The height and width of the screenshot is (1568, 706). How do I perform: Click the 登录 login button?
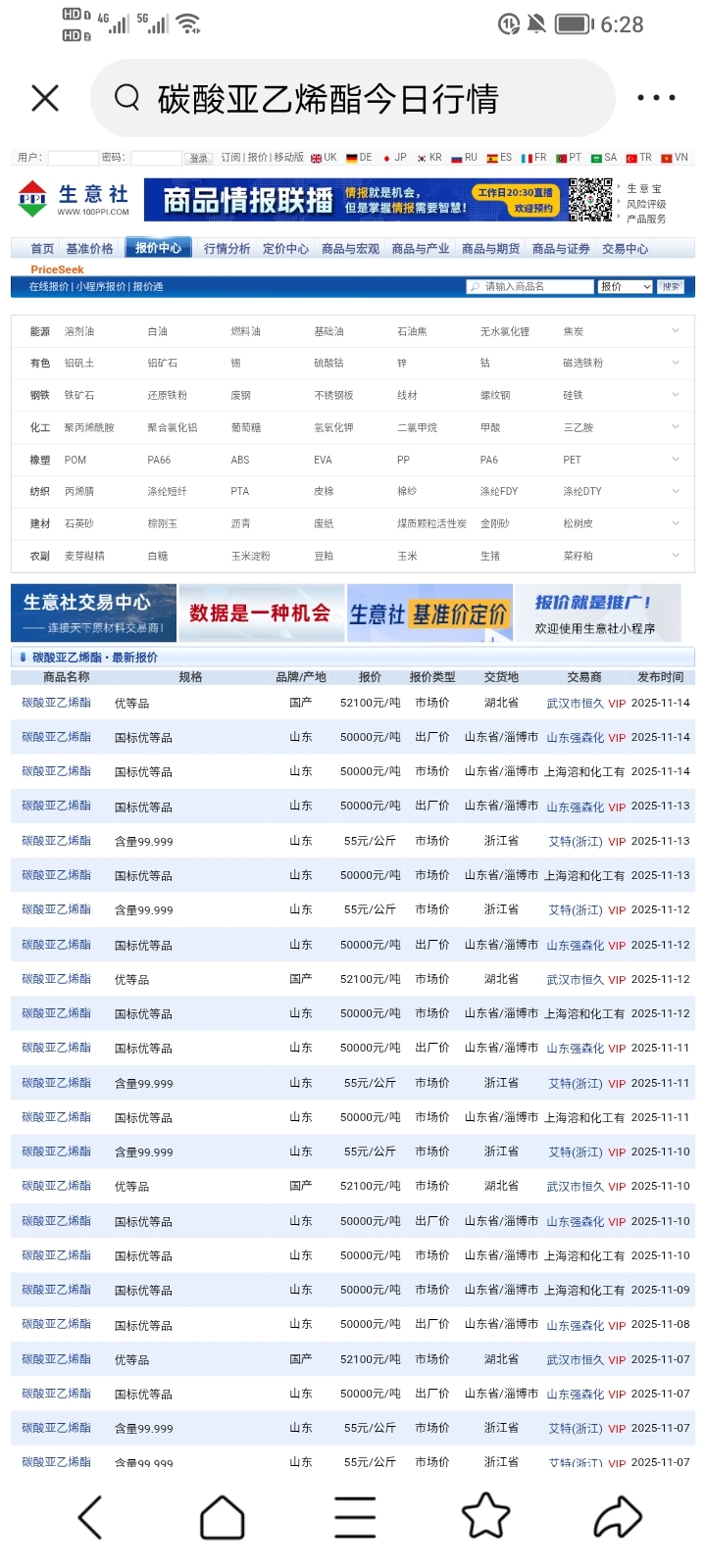point(199,158)
